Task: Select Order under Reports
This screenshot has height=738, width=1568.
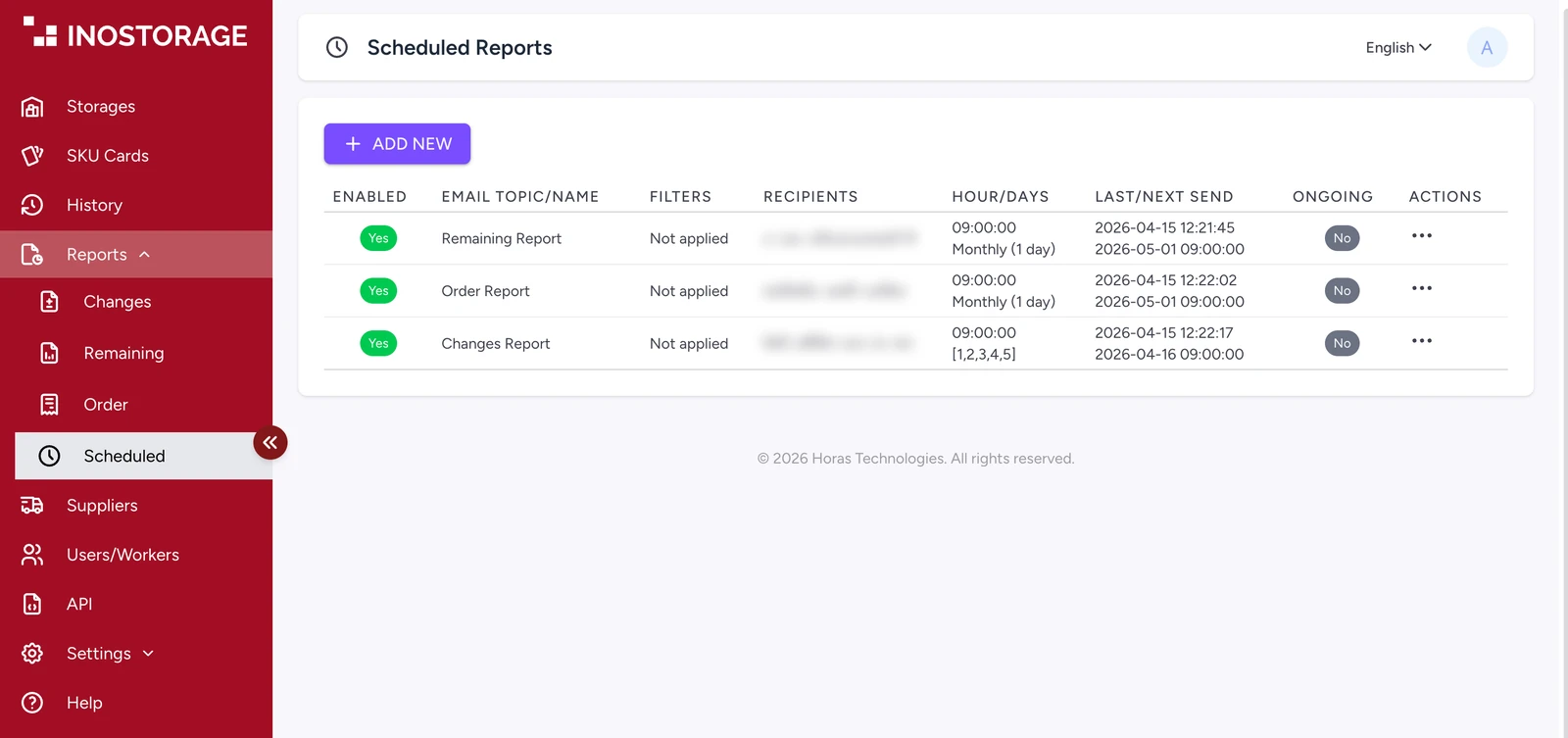Action: click(x=106, y=405)
